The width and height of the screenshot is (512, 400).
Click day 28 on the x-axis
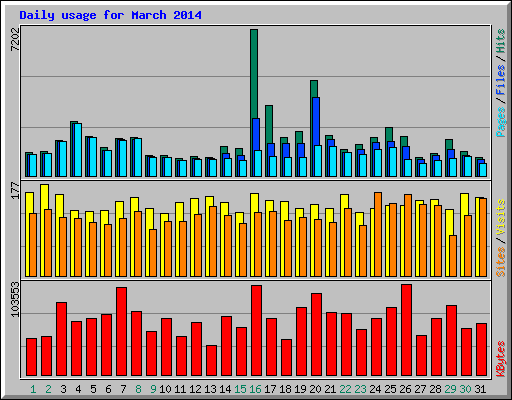[x=435, y=389]
